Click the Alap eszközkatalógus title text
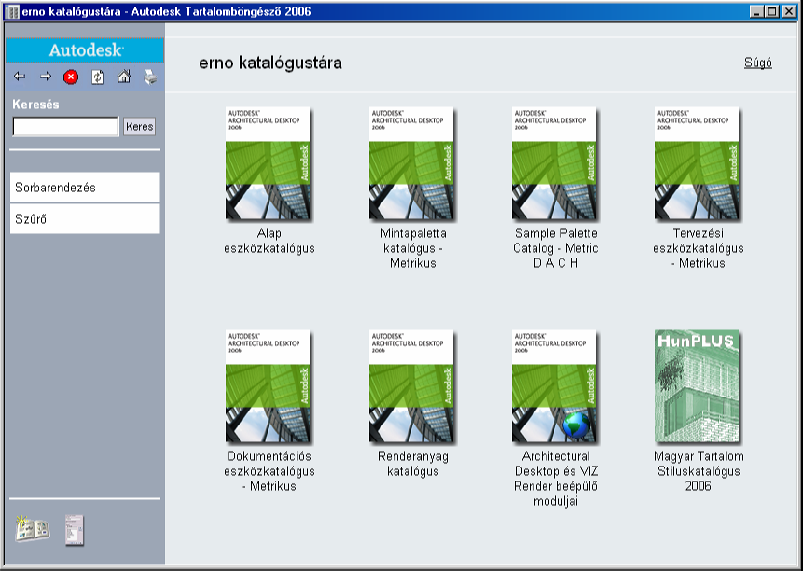The image size is (803, 571). click(269, 241)
